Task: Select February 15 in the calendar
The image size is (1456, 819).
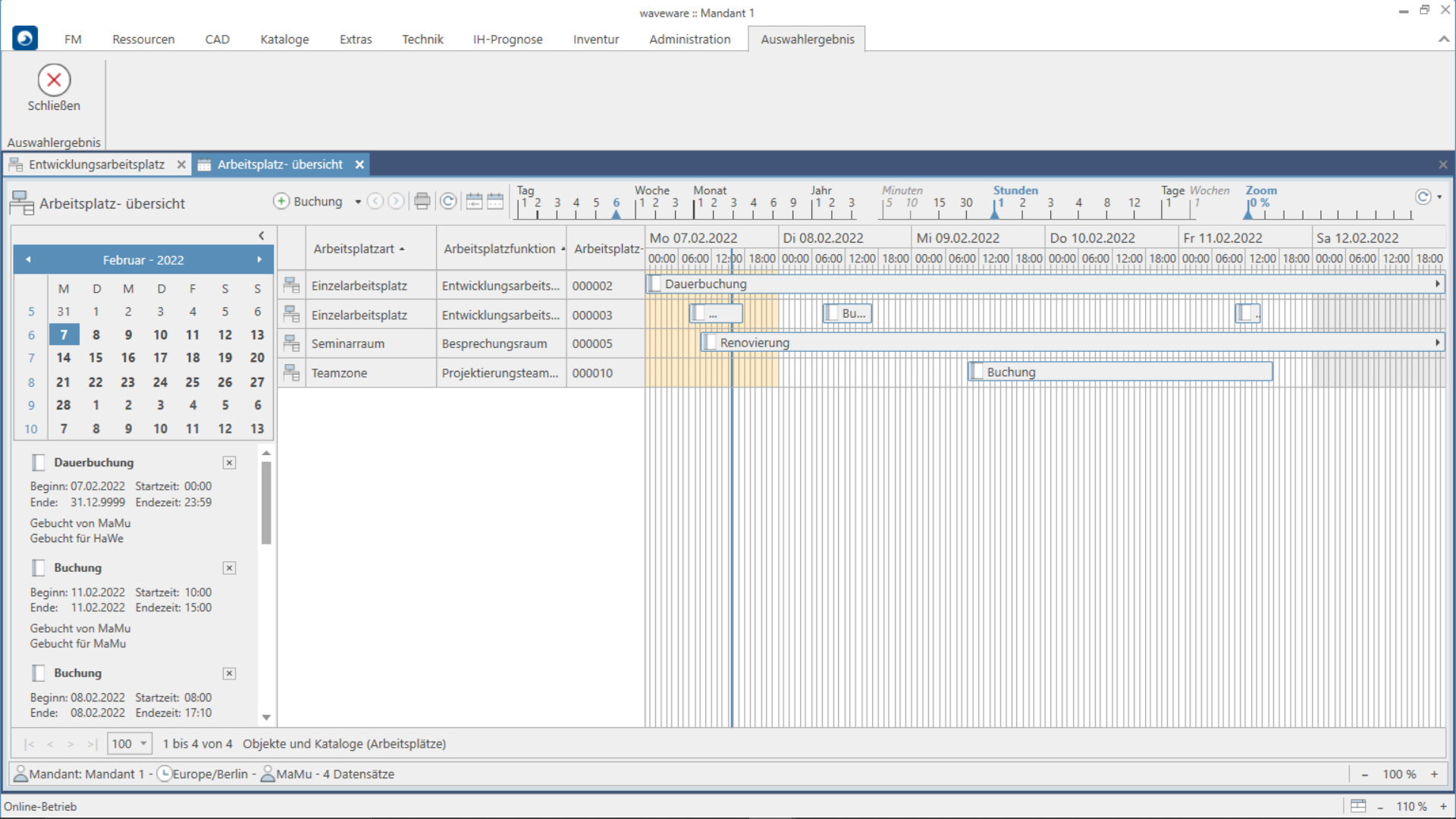Action: click(x=96, y=358)
